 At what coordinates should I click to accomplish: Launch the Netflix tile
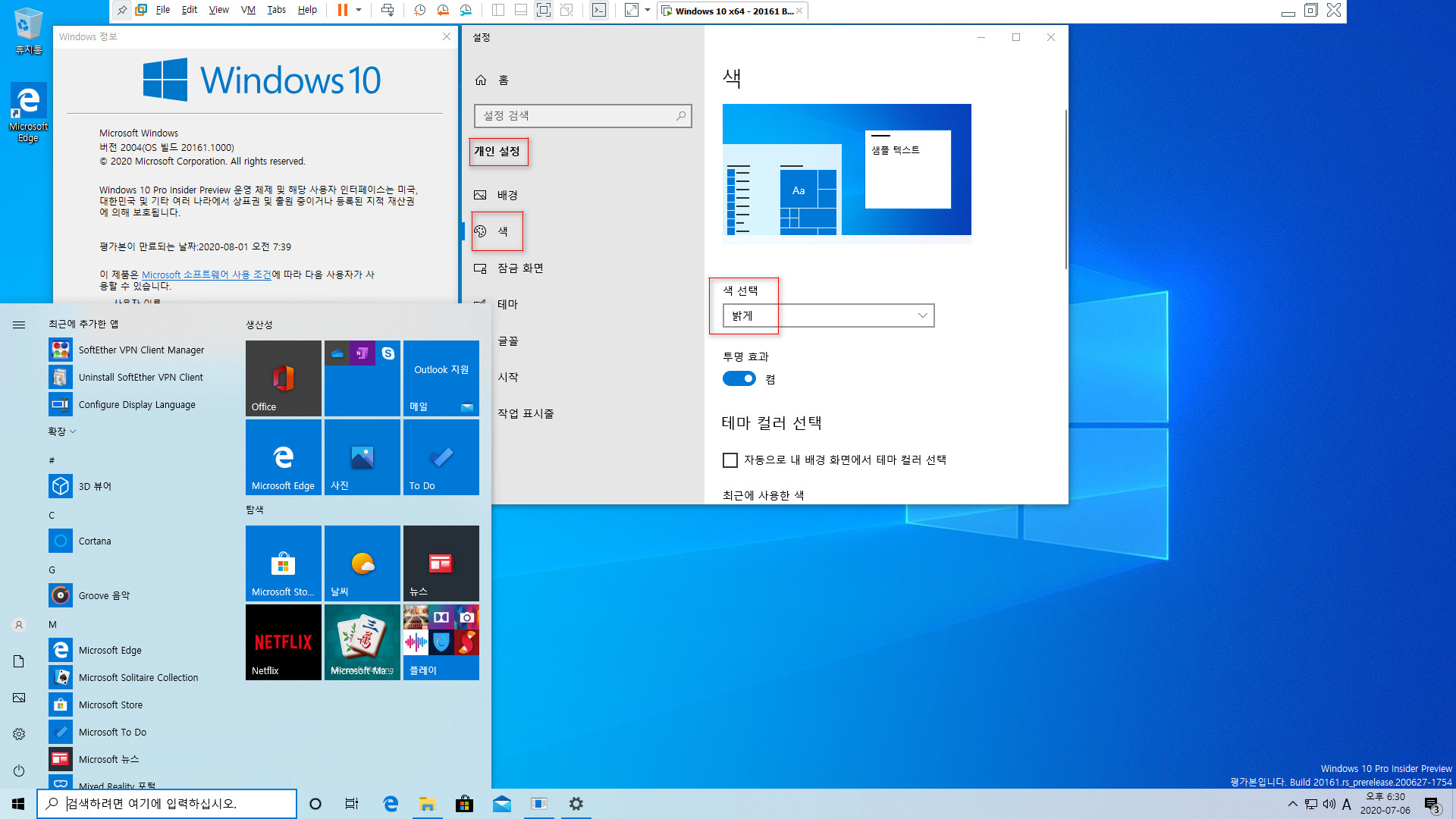[284, 642]
